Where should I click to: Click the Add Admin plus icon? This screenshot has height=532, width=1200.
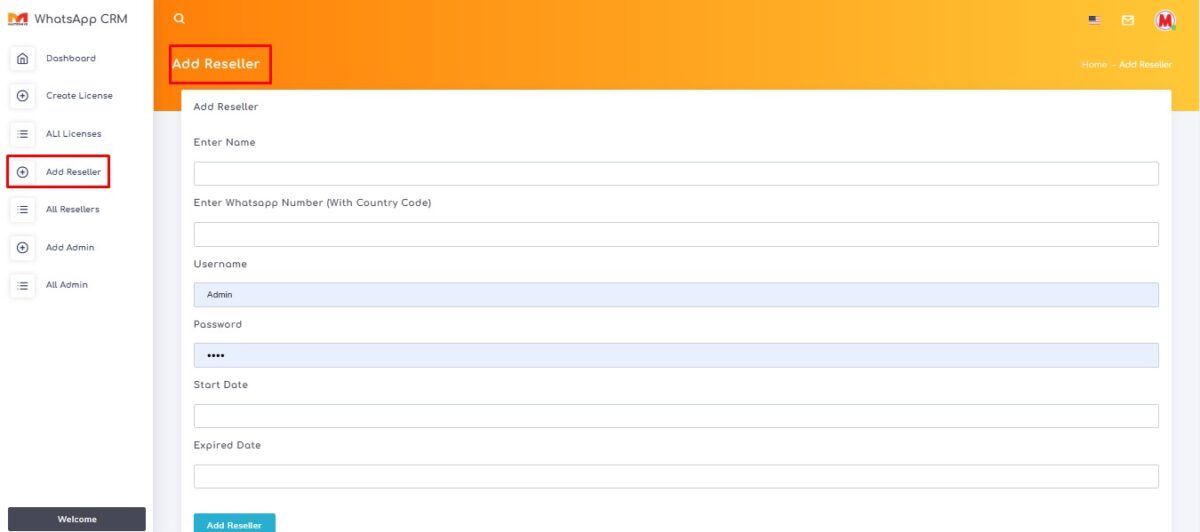point(23,248)
